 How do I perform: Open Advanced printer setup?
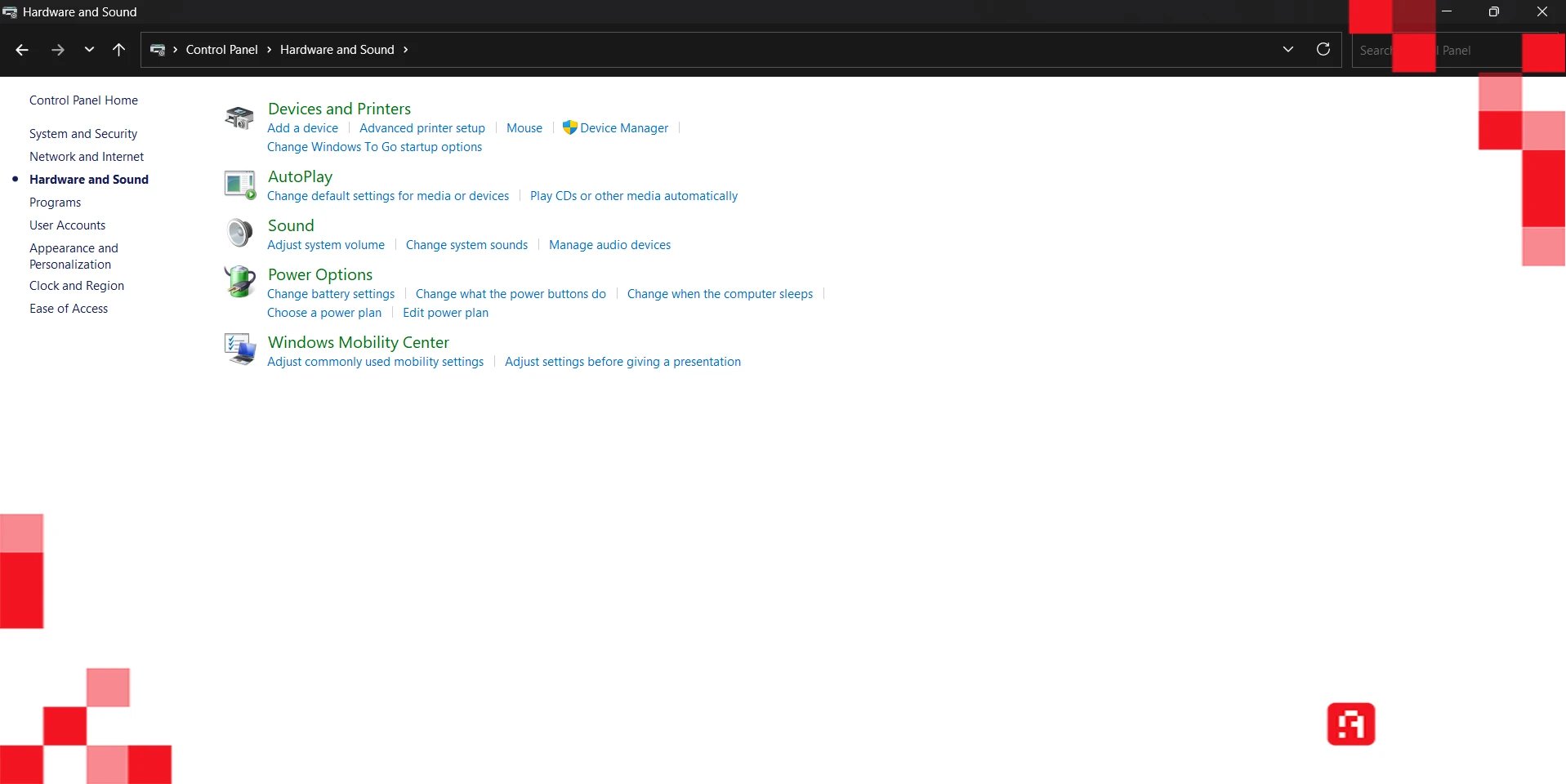422,128
